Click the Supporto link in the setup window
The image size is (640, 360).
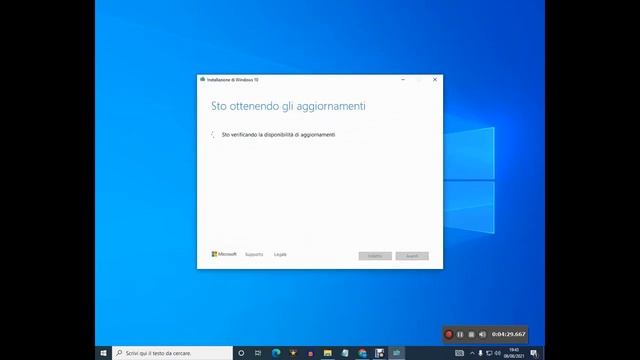click(x=254, y=254)
